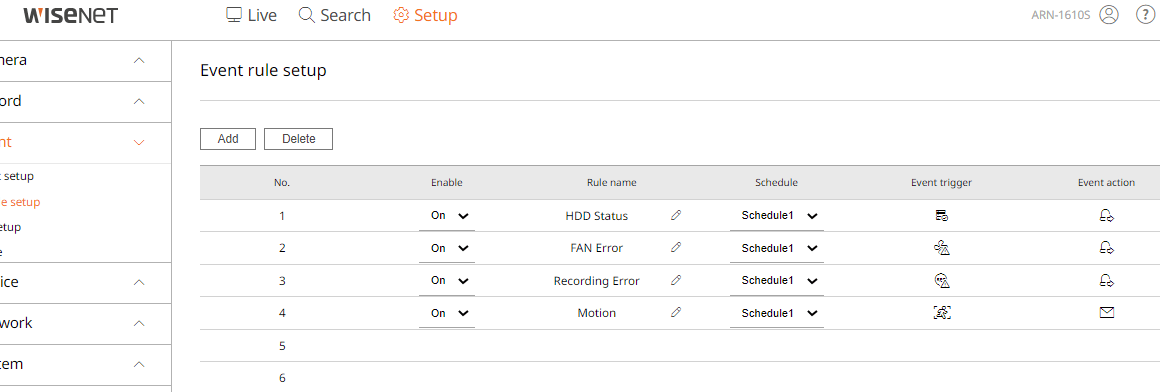This screenshot has width=1160, height=392.
Task: Click Motion rule email action icon
Action: tap(1106, 313)
